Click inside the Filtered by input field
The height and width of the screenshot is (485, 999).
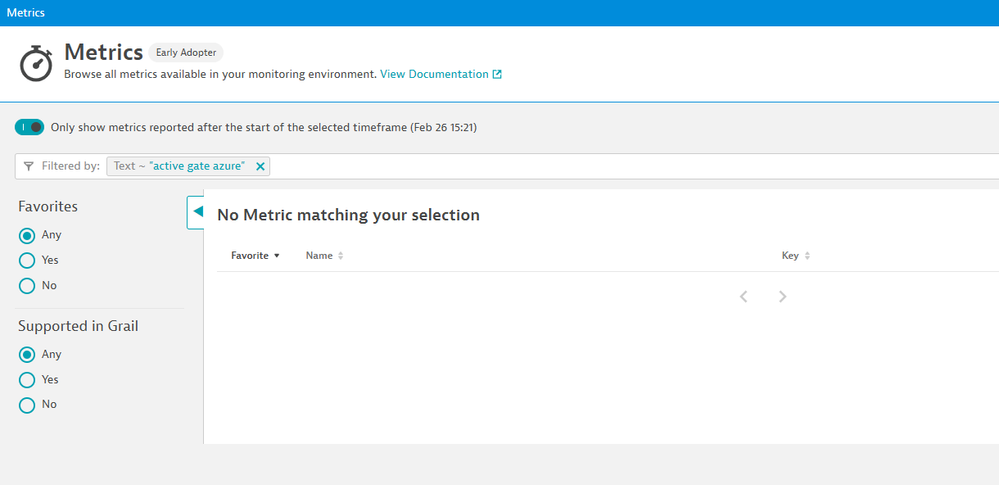pyautogui.click(x=600, y=166)
